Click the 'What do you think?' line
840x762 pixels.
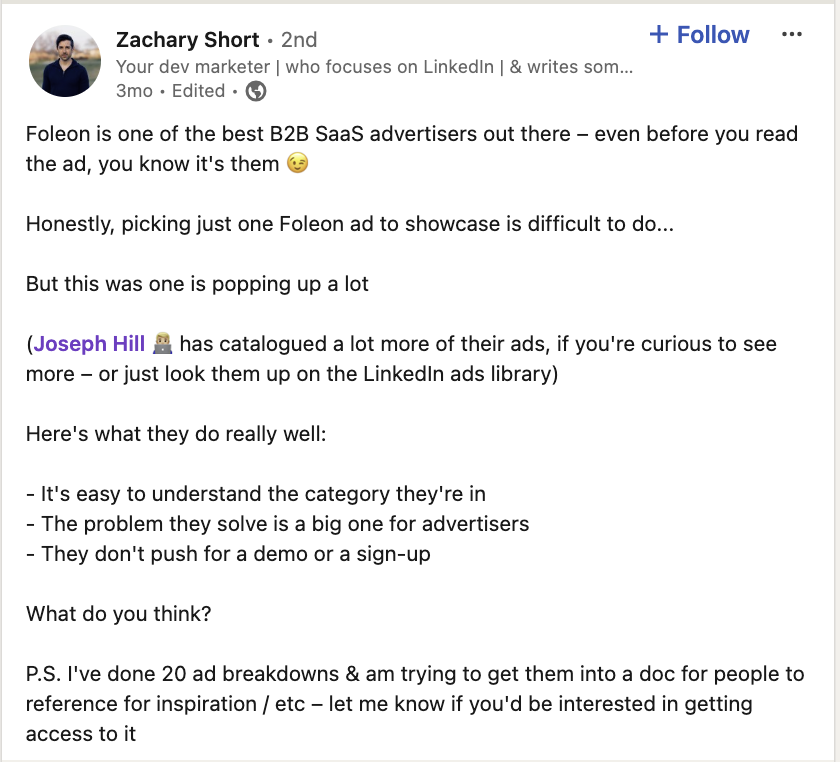pos(119,614)
